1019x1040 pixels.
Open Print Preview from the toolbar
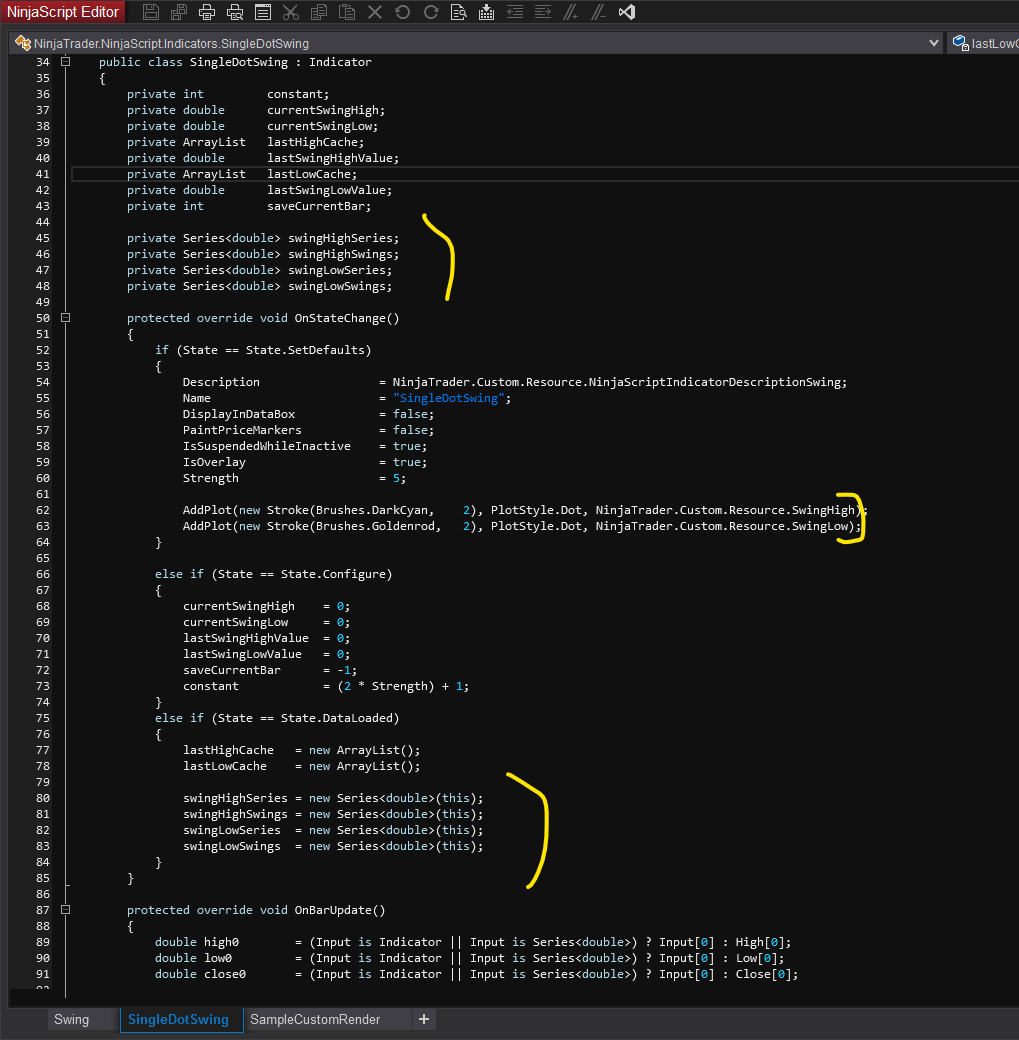(235, 13)
